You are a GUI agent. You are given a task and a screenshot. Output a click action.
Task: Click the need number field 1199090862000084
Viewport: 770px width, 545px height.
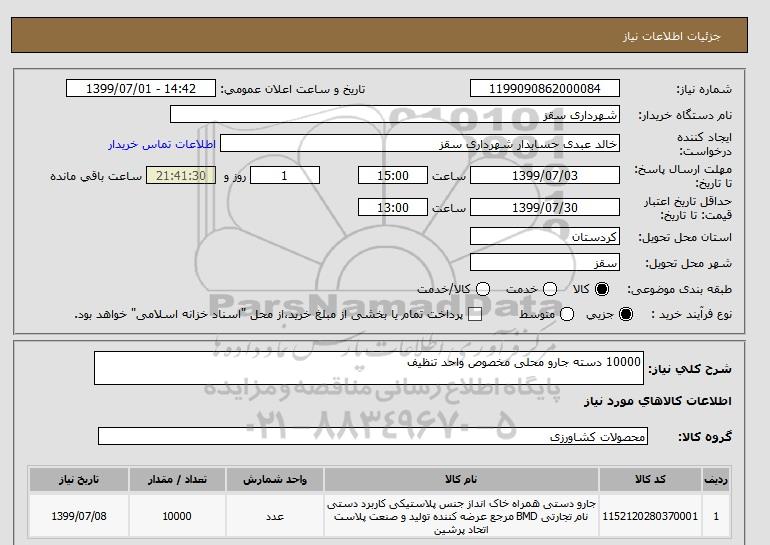click(x=545, y=88)
